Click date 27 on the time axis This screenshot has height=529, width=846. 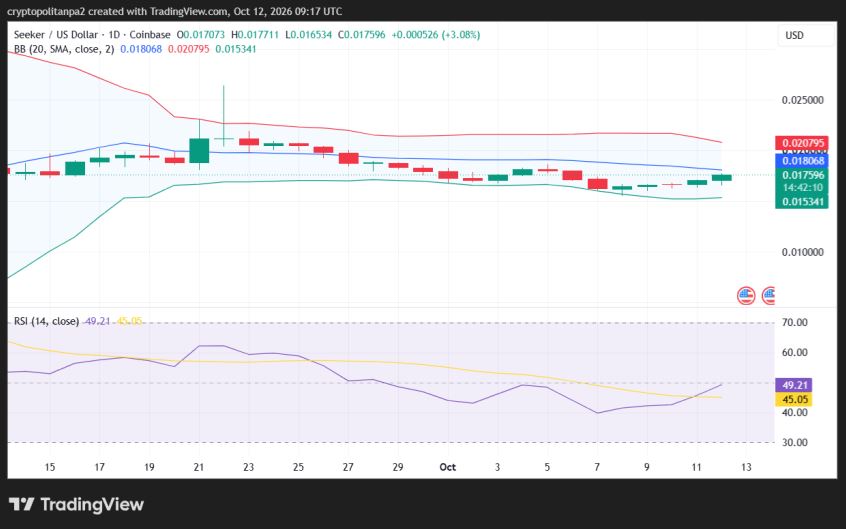[348, 467]
